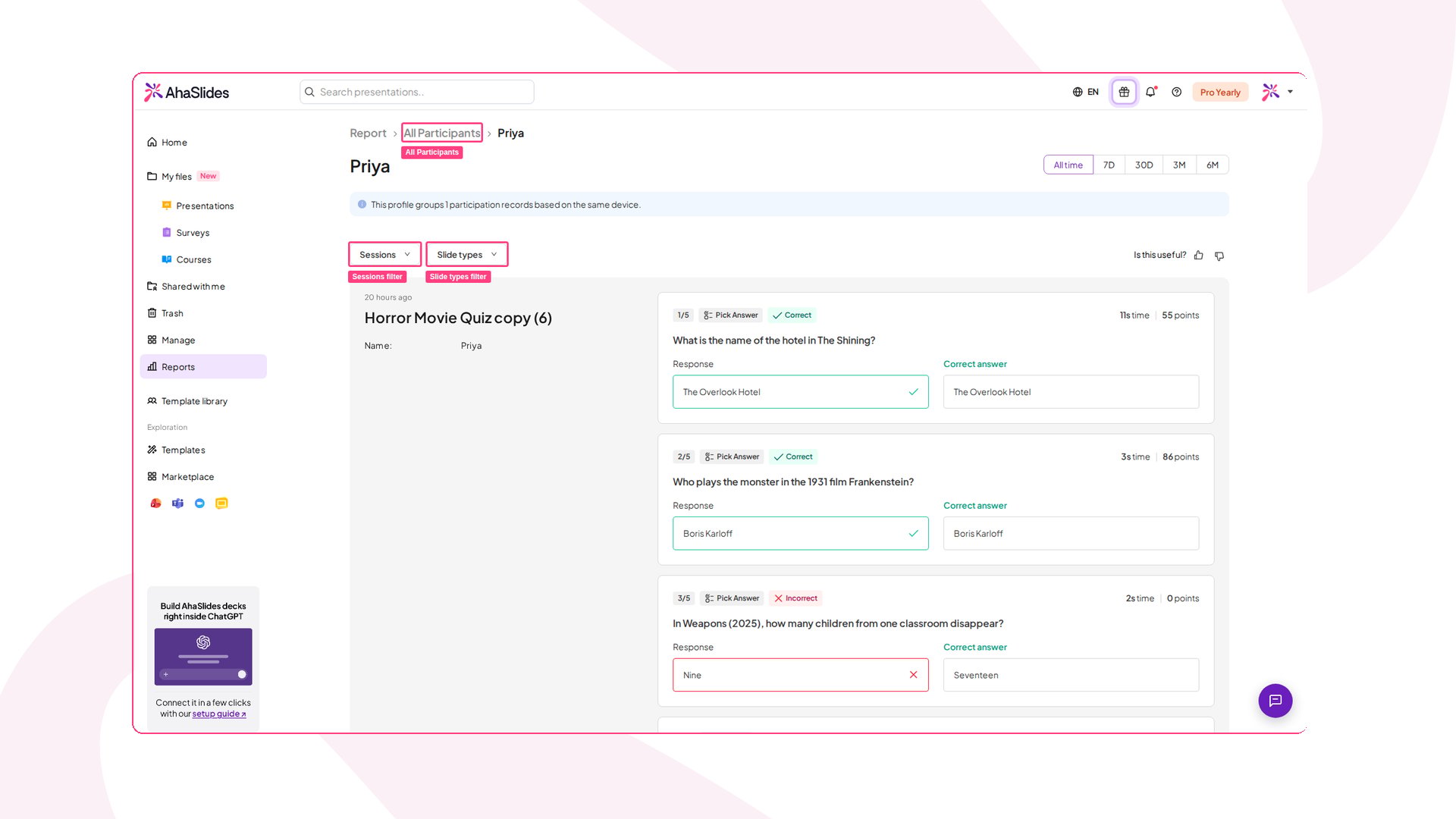1456x819 pixels.
Task: Select the All time range
Action: [x=1068, y=165]
